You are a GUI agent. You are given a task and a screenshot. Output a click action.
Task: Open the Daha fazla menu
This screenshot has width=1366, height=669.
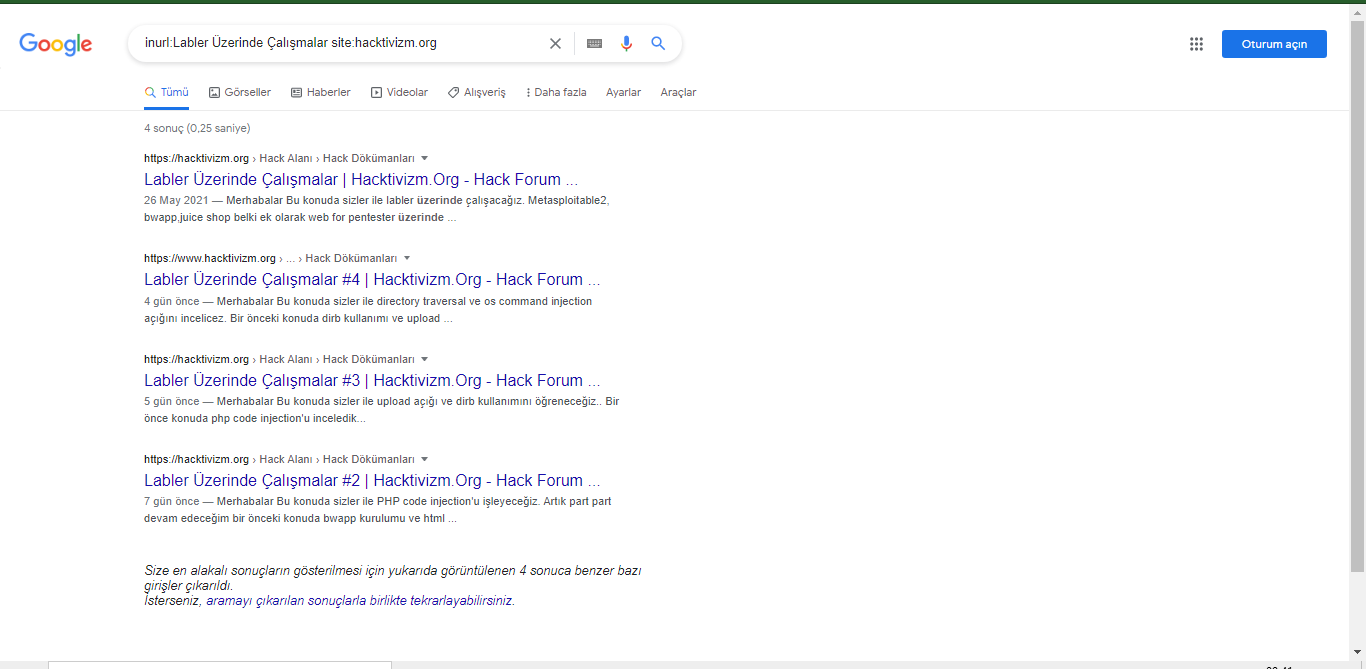click(x=556, y=92)
